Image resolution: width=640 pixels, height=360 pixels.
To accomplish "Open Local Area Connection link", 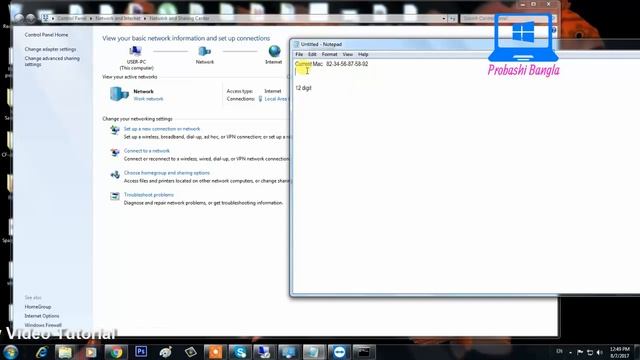I will [276, 99].
